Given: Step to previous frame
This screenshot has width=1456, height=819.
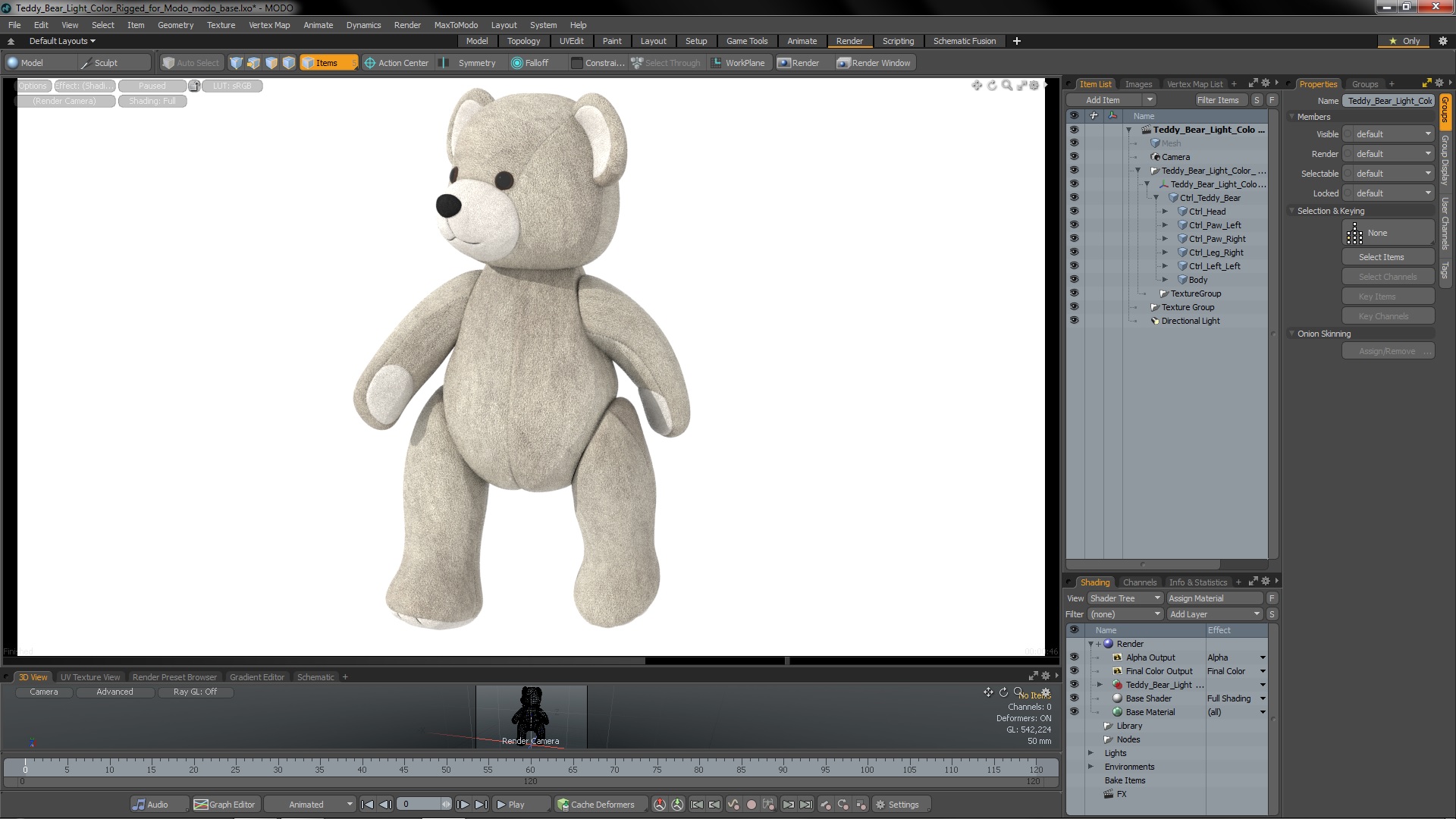Looking at the screenshot, I should [x=385, y=805].
